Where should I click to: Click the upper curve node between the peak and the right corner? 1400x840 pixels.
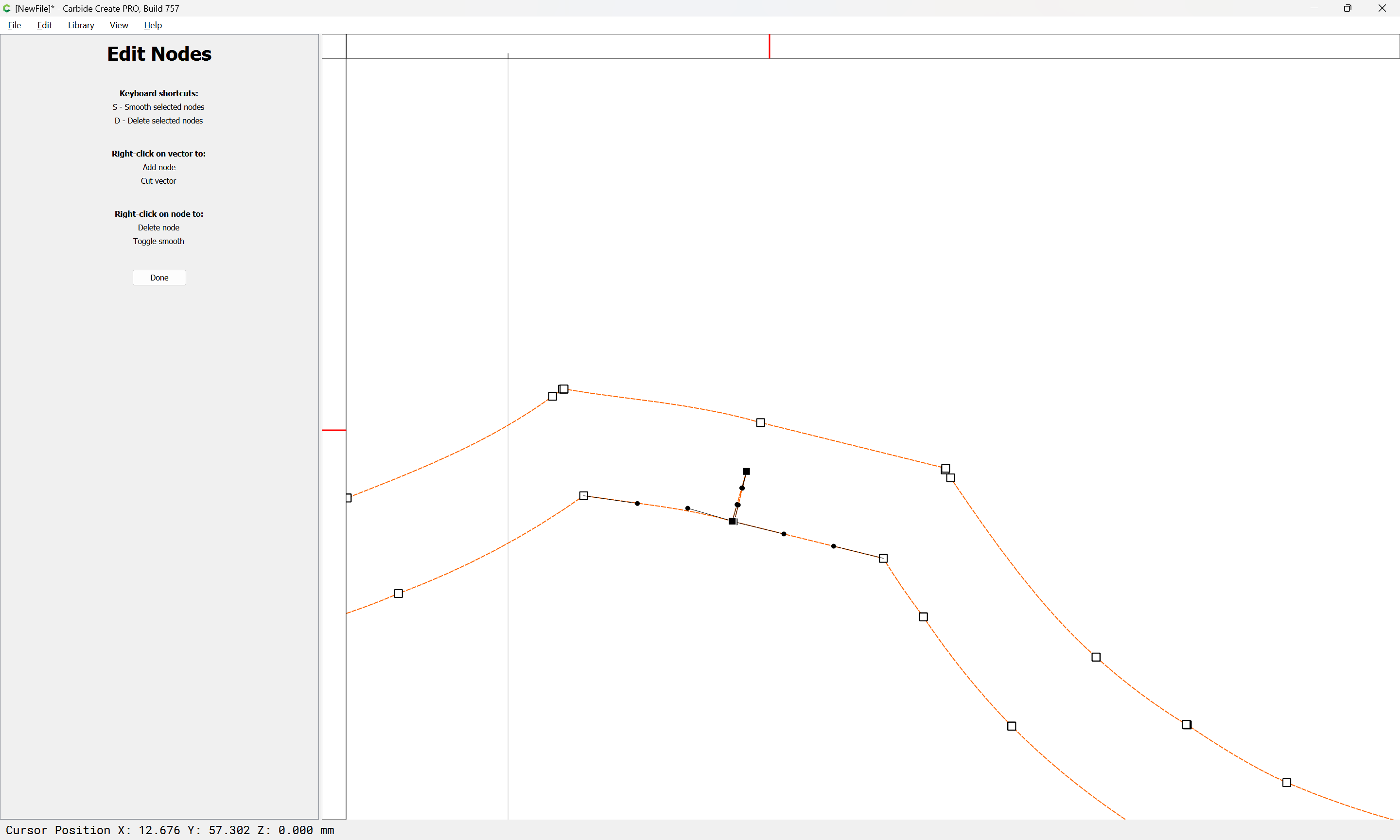tap(761, 423)
